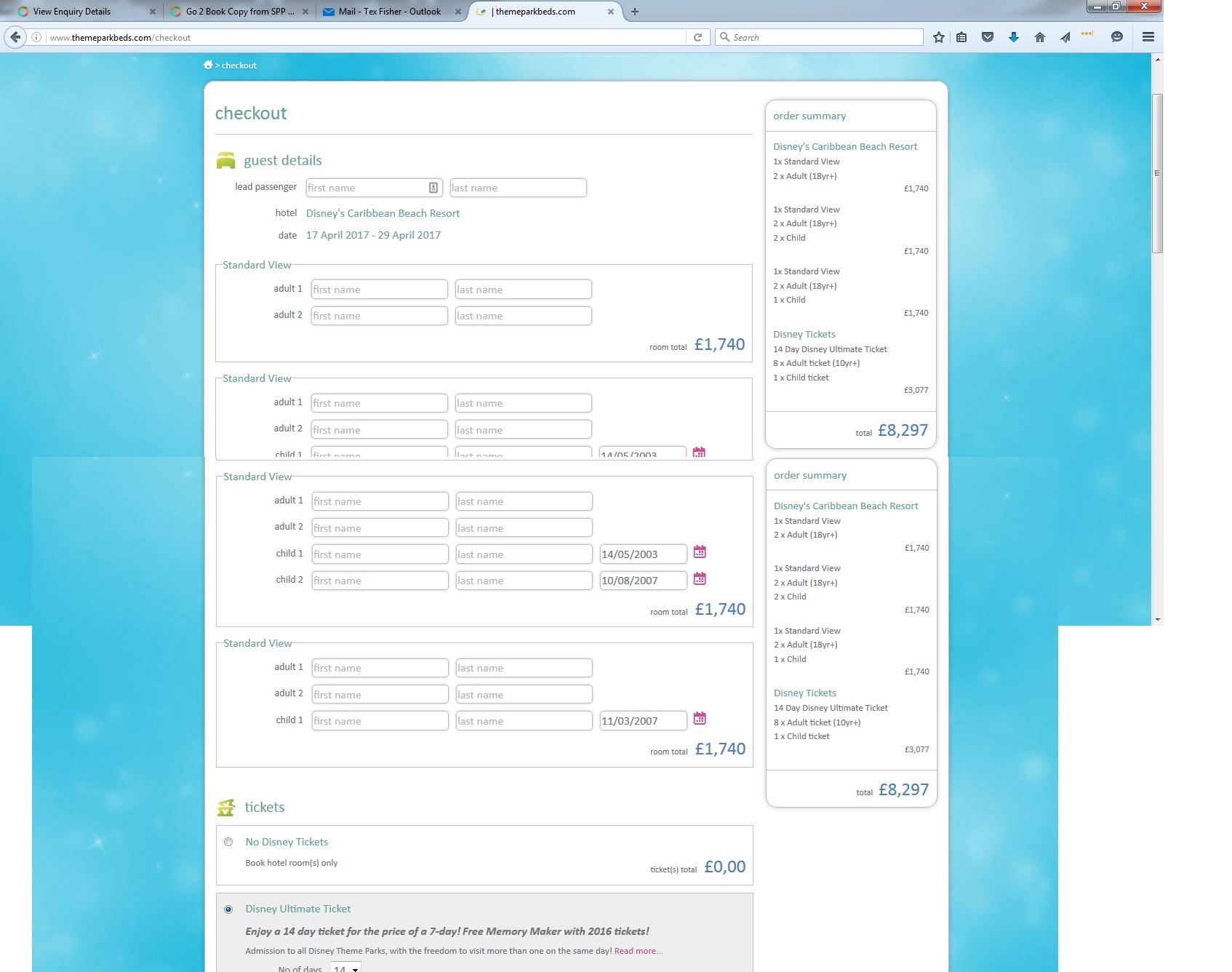Reload the current checkout page
This screenshot has width=1232, height=972.
point(697,37)
